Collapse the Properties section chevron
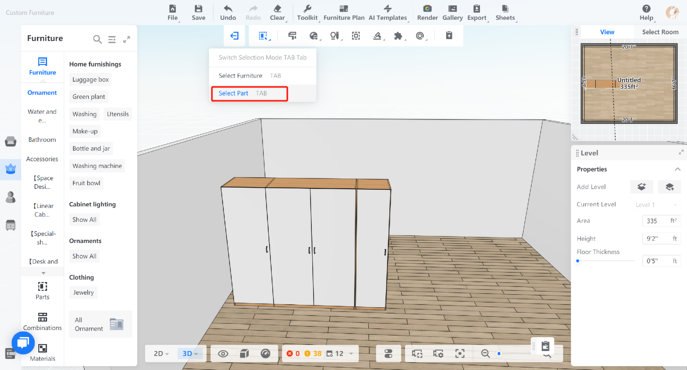The image size is (687, 370). click(677, 169)
